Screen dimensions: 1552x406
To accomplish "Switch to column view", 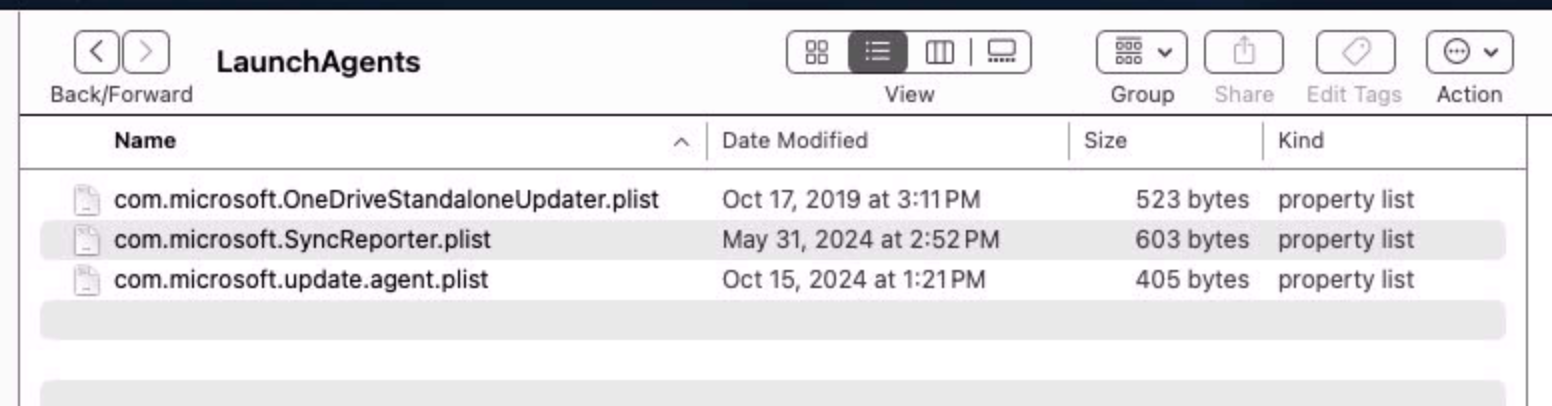I will (939, 51).
